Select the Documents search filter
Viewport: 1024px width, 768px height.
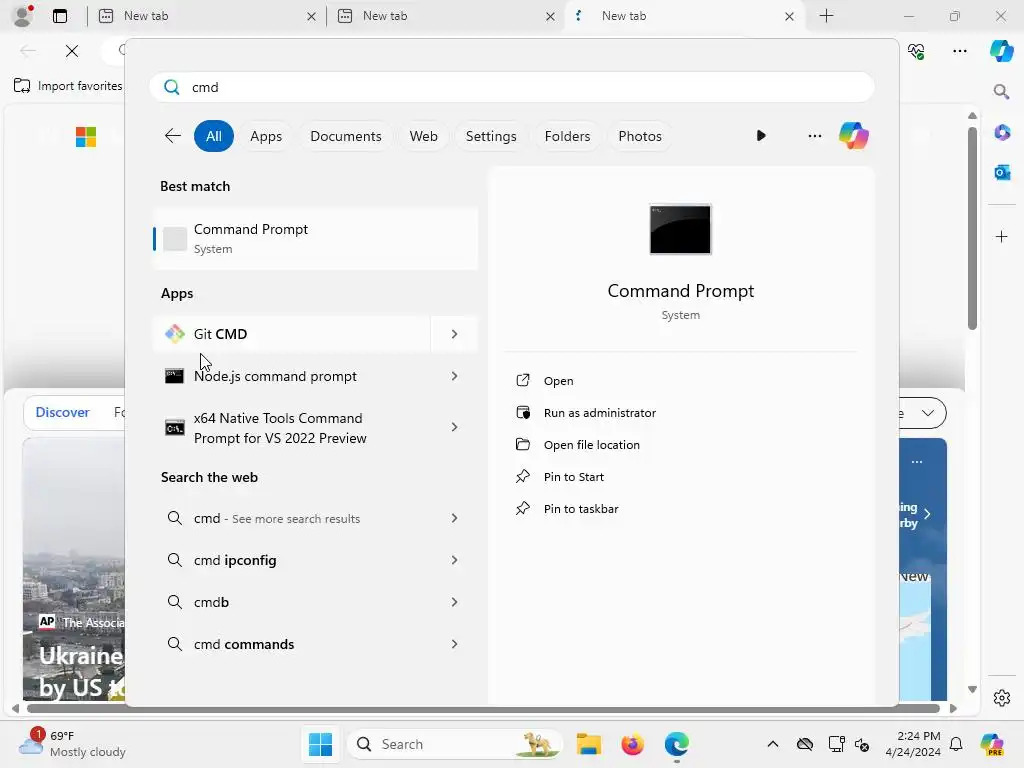click(345, 136)
